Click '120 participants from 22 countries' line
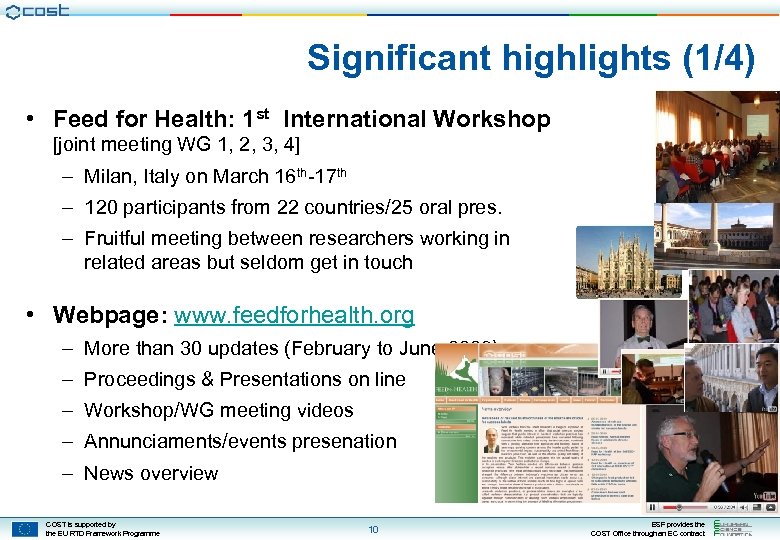This screenshot has width=780, height=540. click(293, 207)
